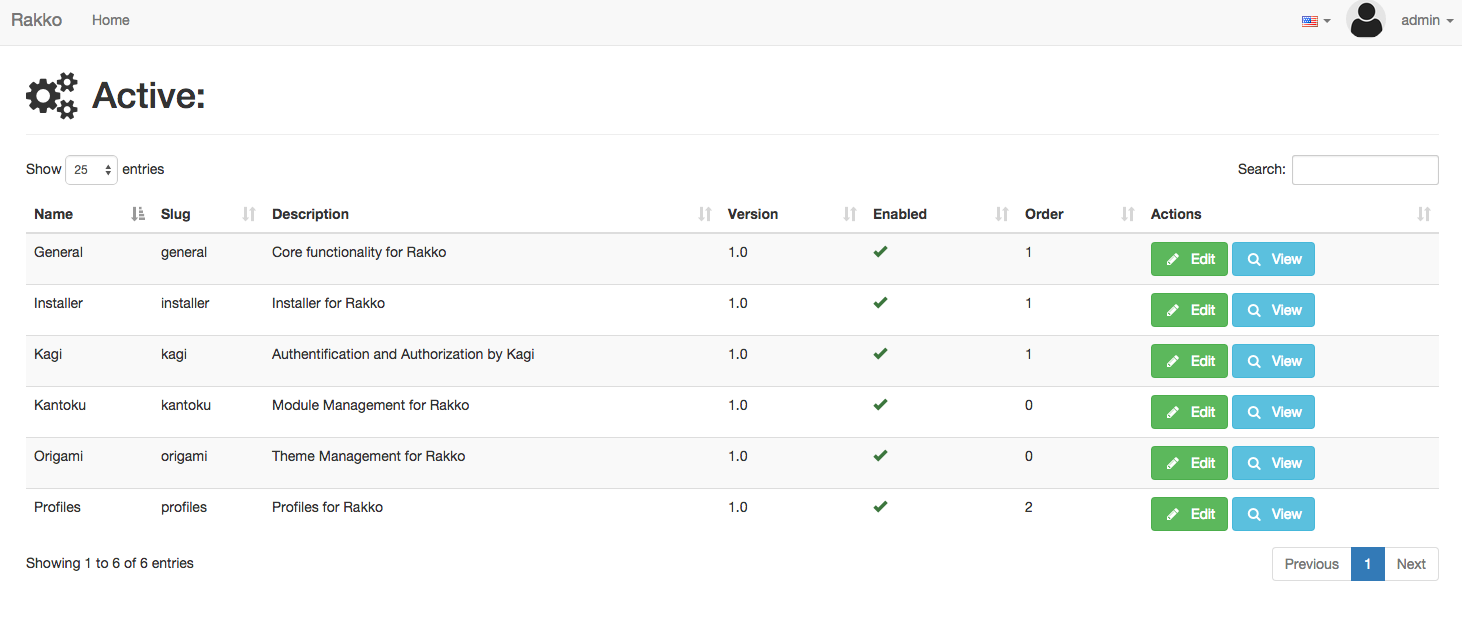Click the gears icon beside Active heading

pos(52,96)
